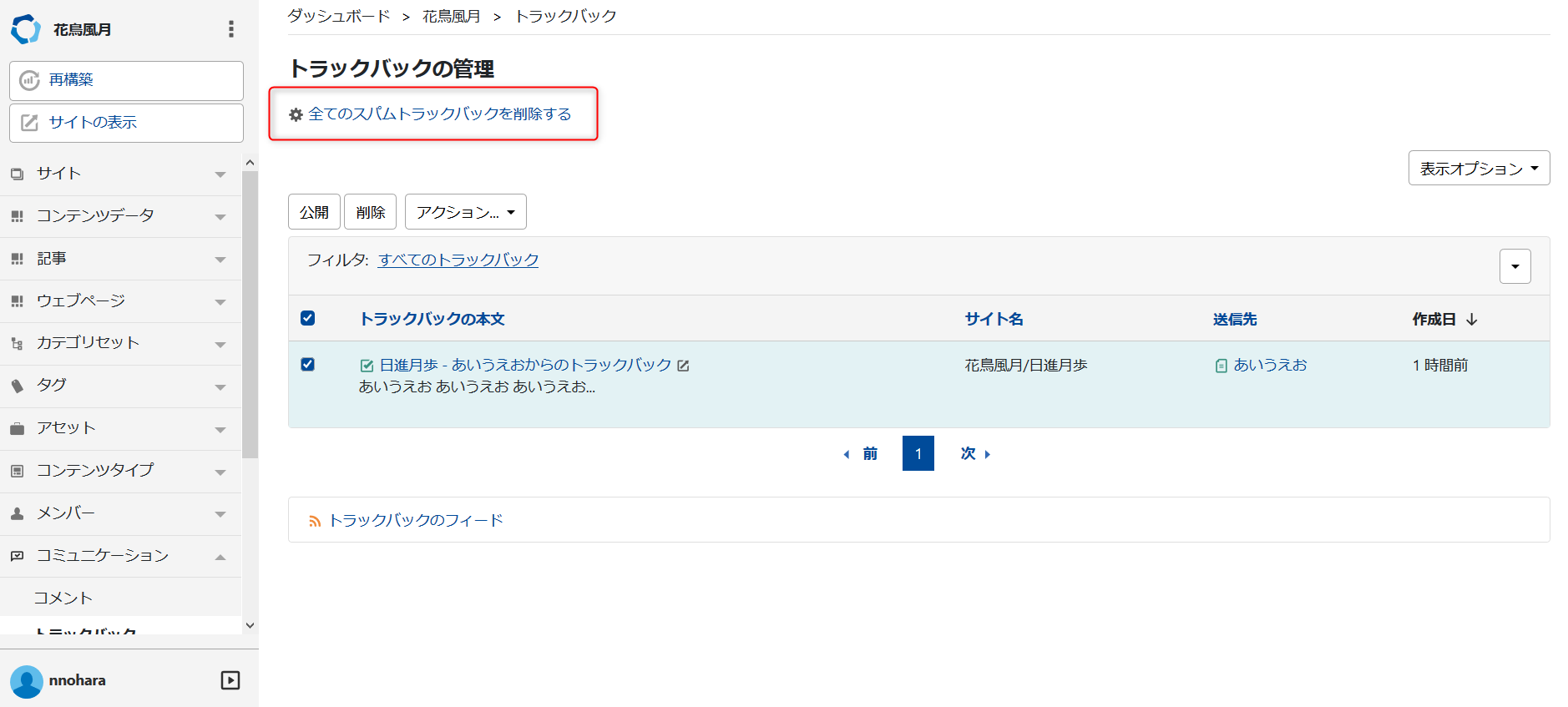1568x707 pixels.
Task: Expand the ウェブページ menu arrow
Action: (220, 302)
